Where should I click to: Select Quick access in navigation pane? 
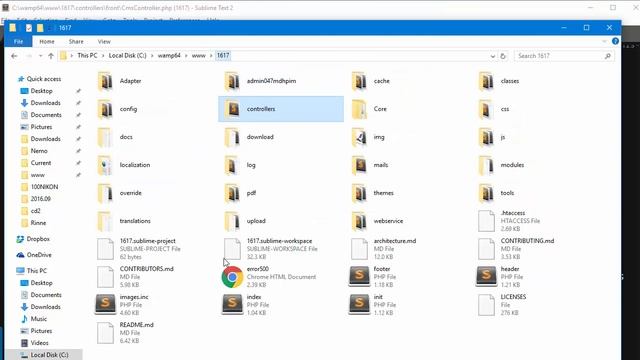click(39, 79)
